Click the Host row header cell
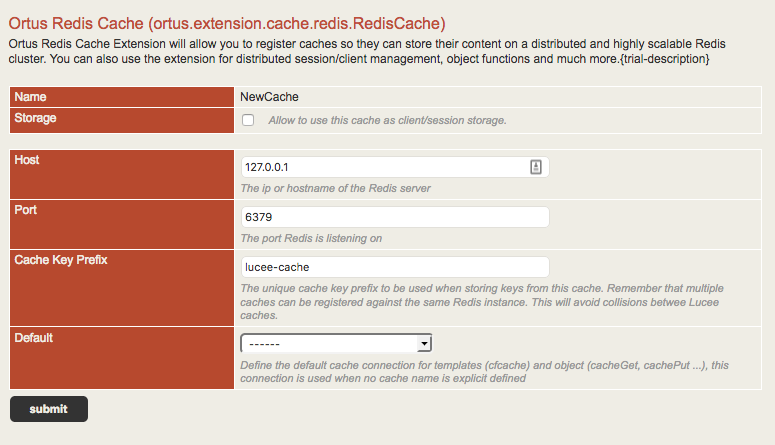 coord(121,174)
